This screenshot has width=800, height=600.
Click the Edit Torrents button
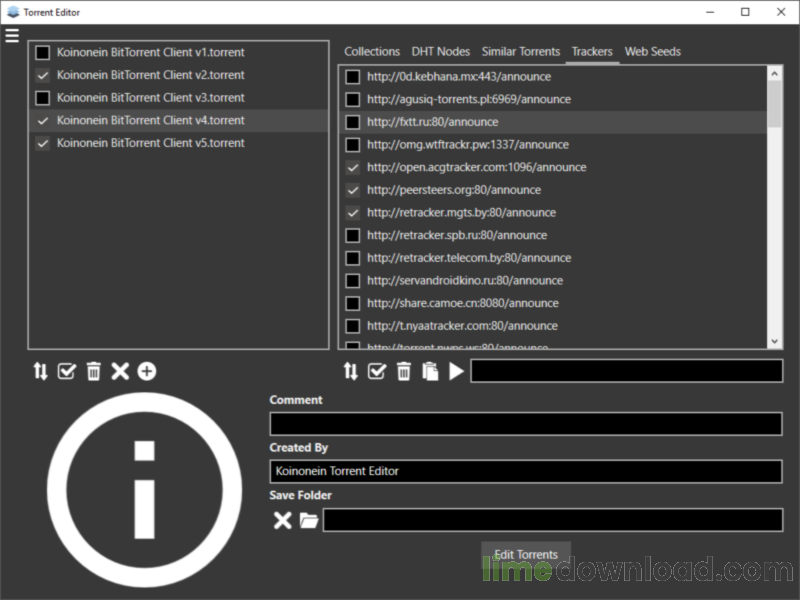[526, 554]
